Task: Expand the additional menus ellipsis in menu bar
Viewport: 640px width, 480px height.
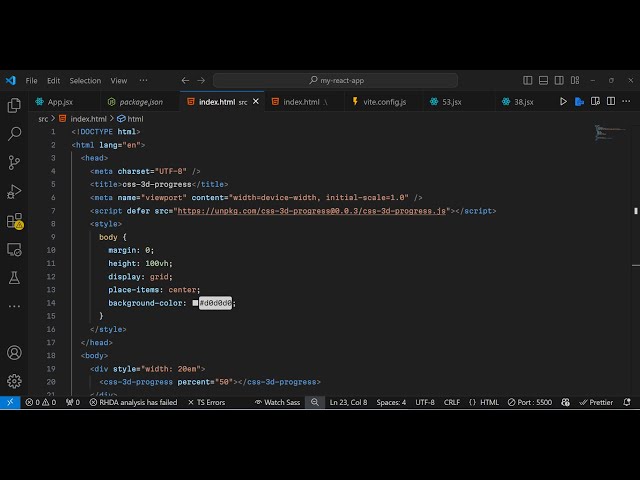Action: click(143, 80)
